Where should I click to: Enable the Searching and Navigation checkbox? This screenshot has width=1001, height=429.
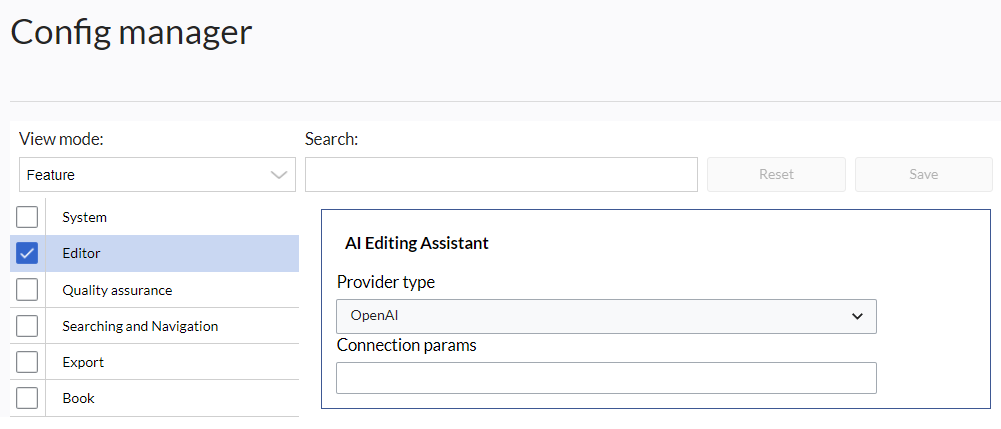[27, 326]
